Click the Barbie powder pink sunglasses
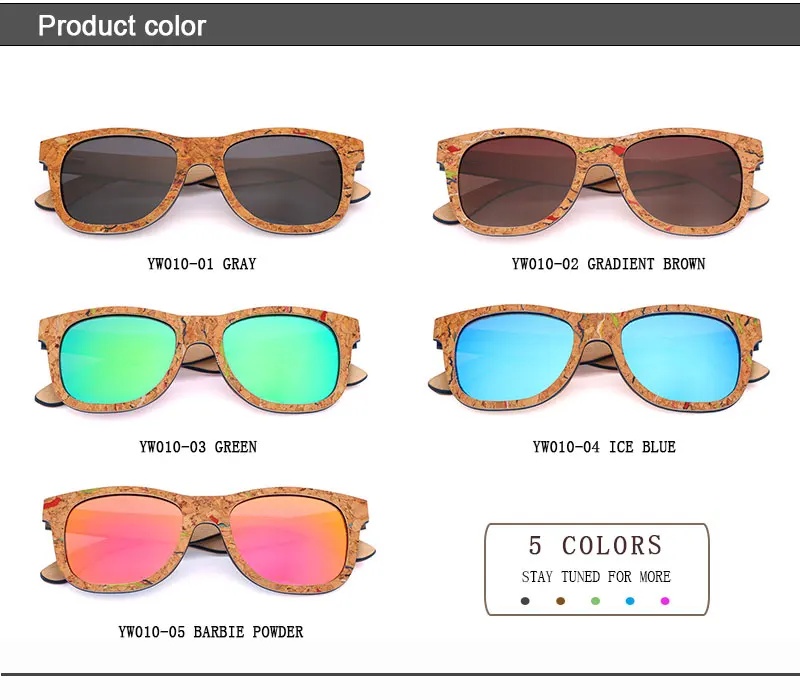800x700 pixels. [x=208, y=541]
